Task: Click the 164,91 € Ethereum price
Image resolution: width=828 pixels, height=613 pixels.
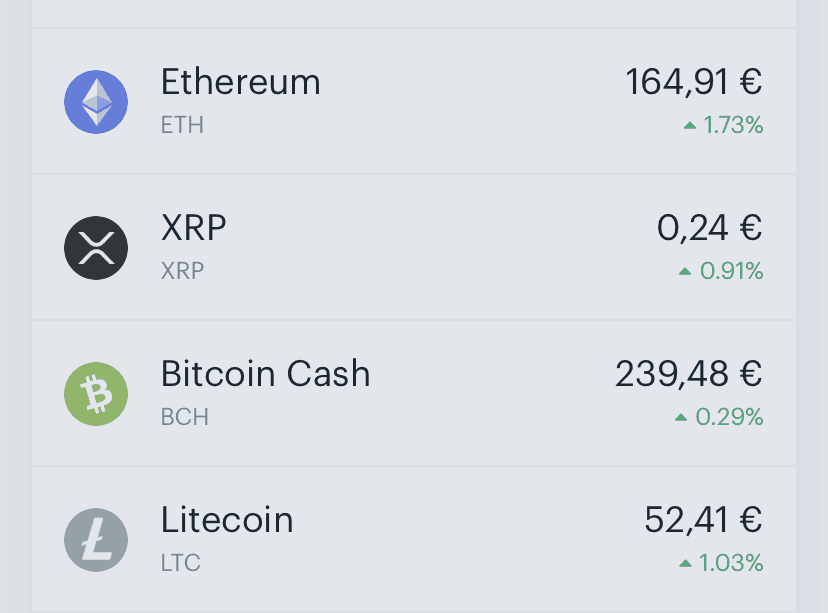Action: [693, 82]
